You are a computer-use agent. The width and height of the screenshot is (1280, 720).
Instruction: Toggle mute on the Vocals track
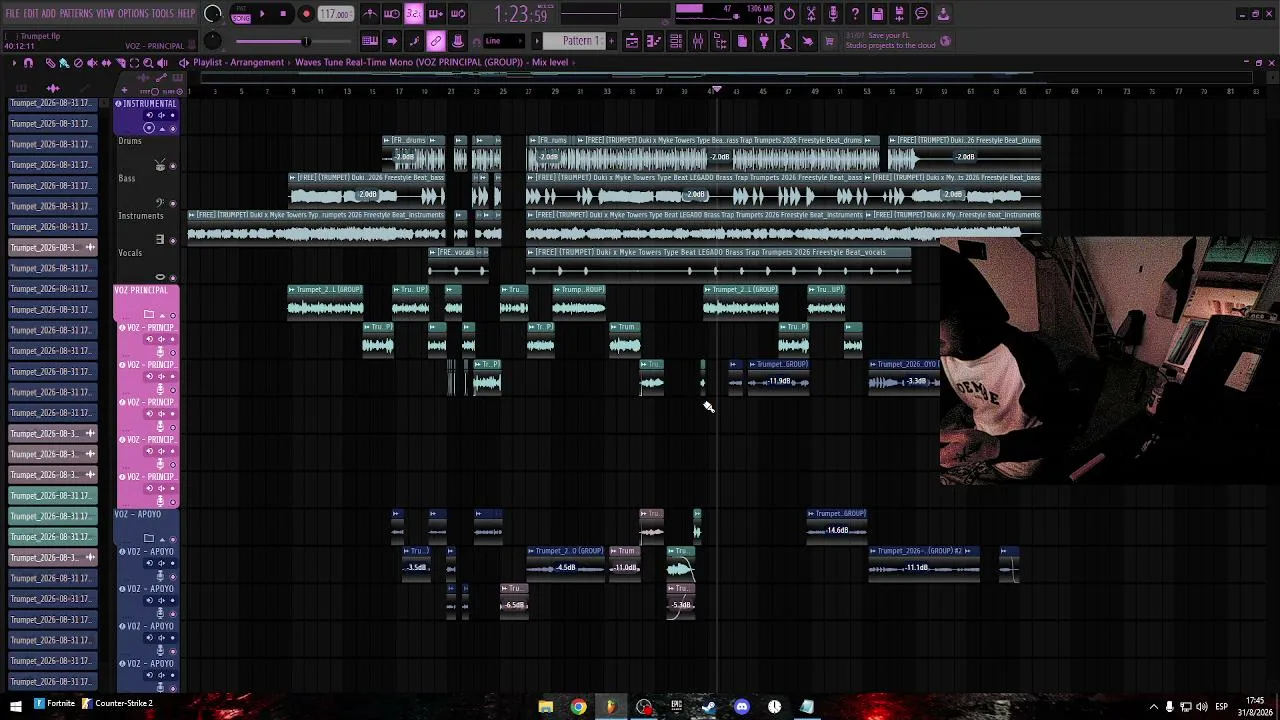point(173,277)
